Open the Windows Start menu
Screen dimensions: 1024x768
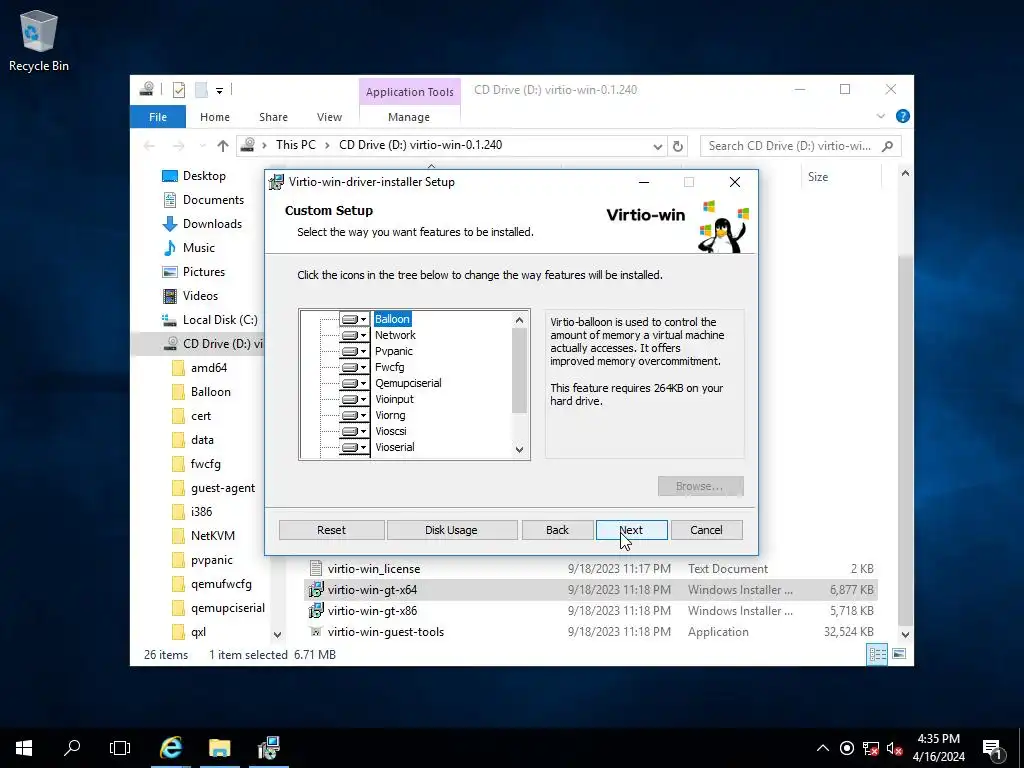coord(24,748)
